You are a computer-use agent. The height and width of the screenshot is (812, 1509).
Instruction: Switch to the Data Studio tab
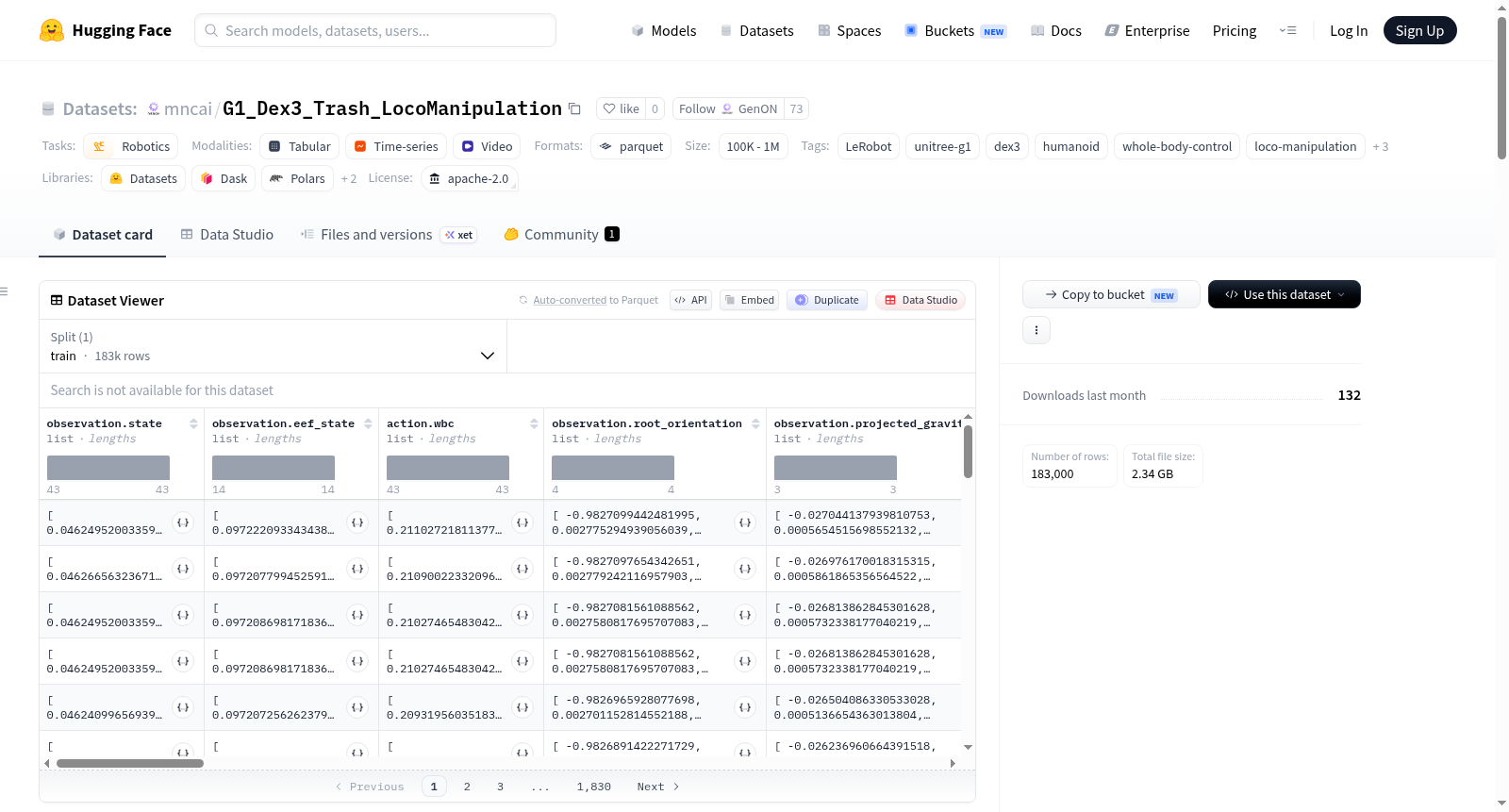tap(227, 235)
